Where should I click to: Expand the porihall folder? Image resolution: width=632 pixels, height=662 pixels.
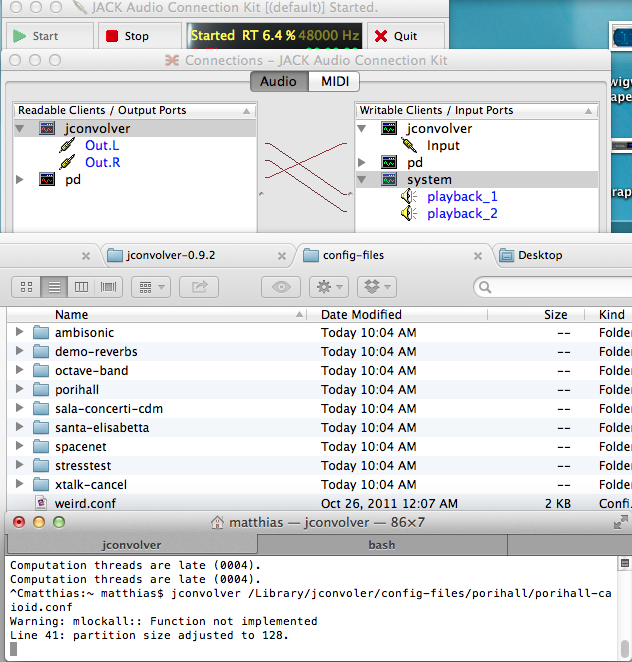(x=19, y=389)
